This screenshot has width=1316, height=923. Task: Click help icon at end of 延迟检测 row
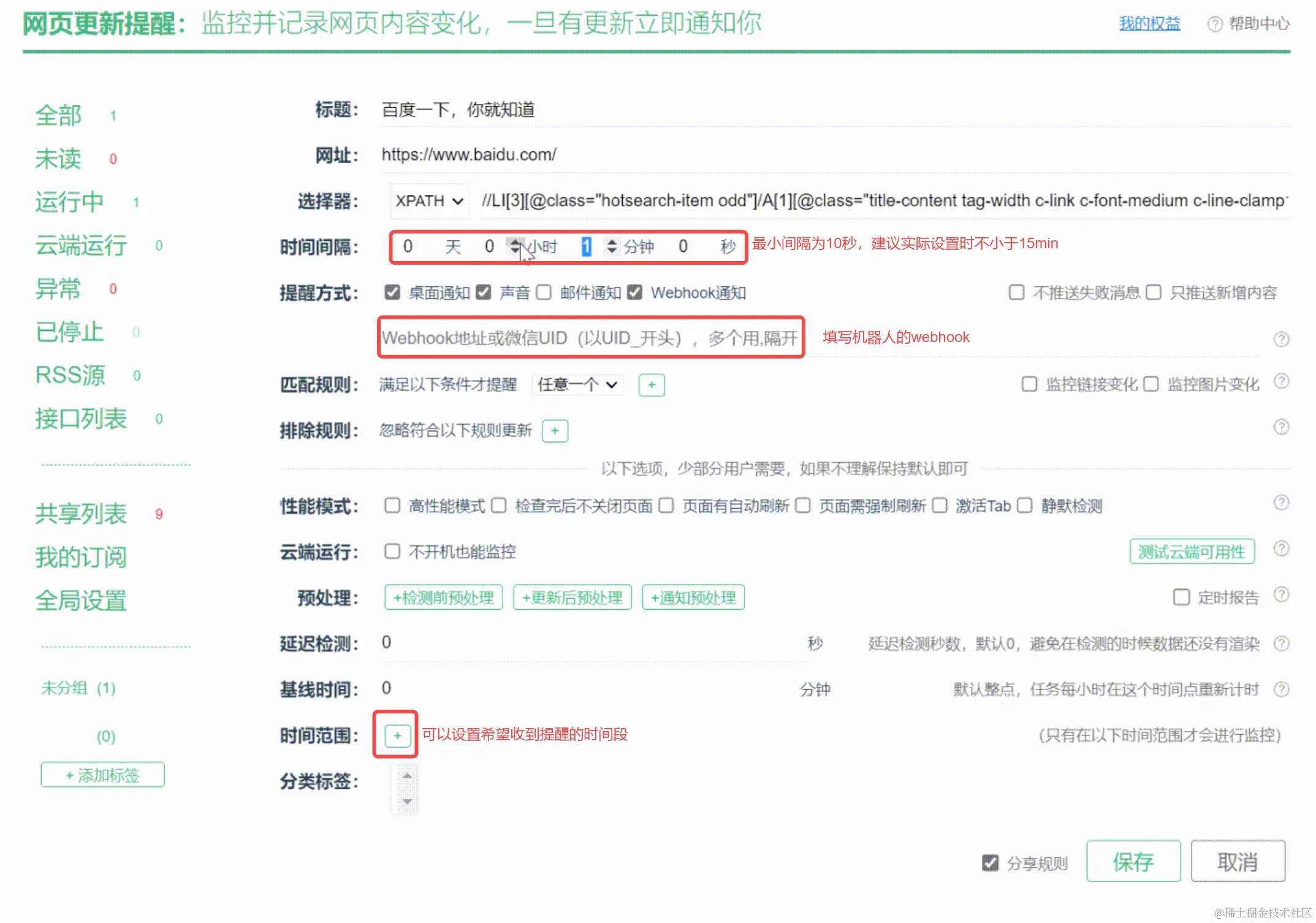[x=1281, y=644]
